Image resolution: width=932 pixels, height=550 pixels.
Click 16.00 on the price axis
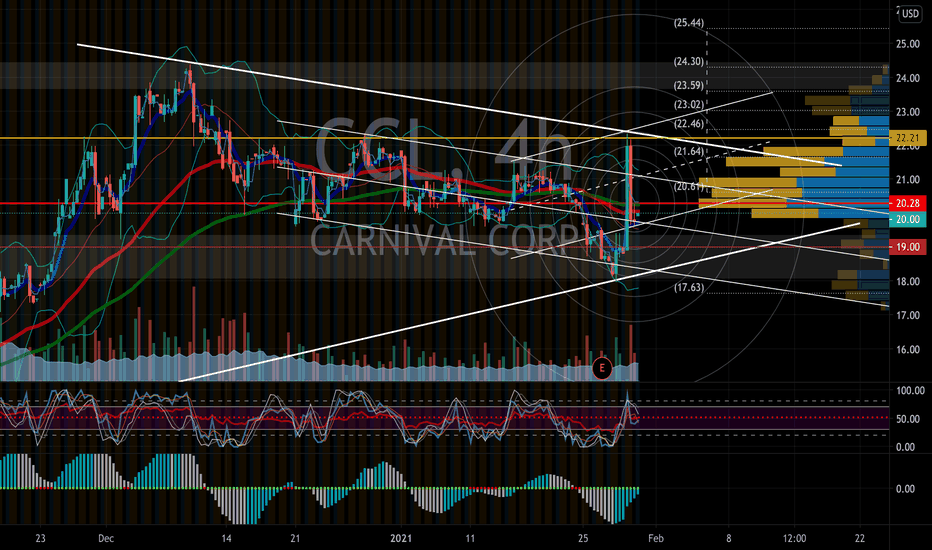908,350
